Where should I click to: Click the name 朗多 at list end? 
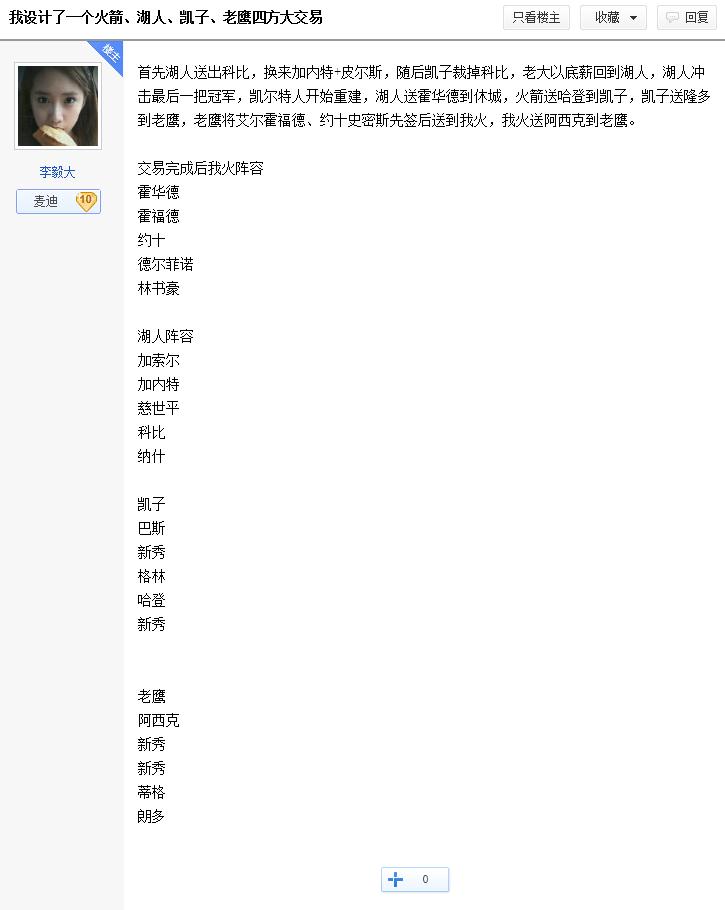click(x=152, y=817)
